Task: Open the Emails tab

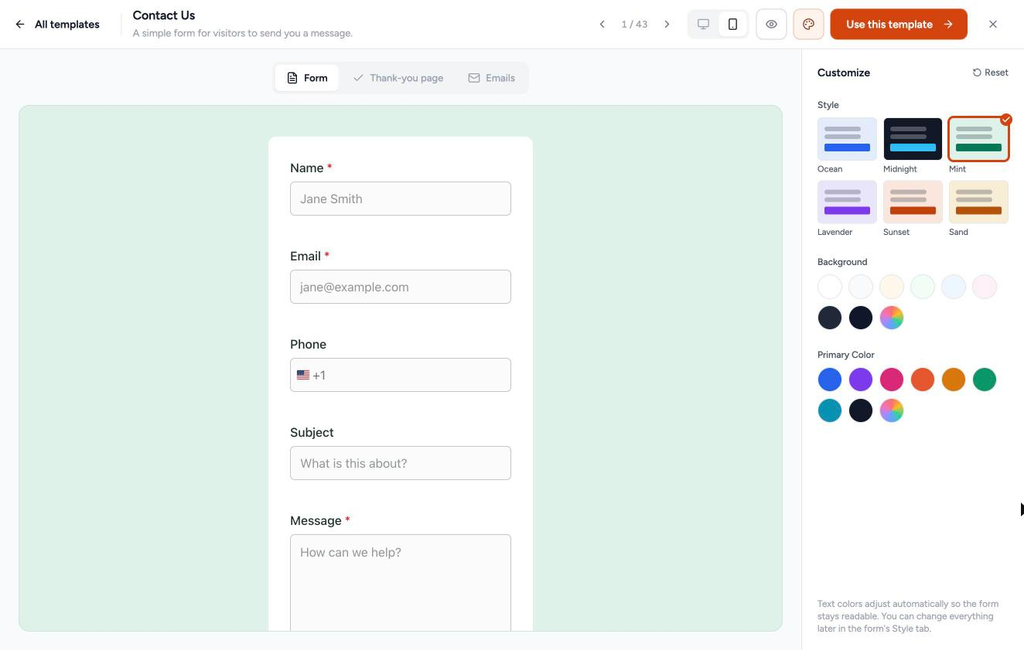Action: click(x=491, y=78)
